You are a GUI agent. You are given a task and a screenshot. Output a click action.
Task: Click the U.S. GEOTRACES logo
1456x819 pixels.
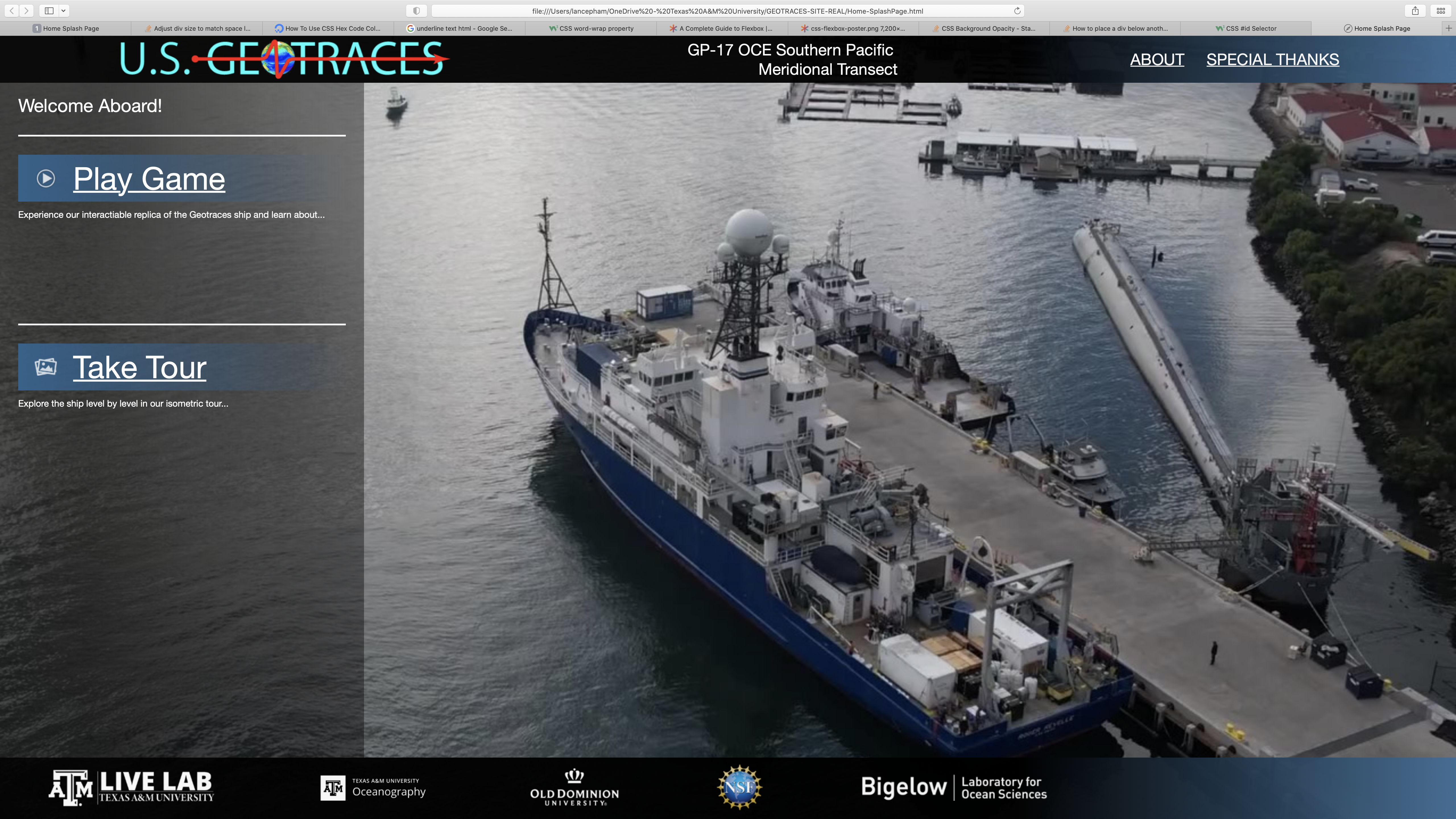point(283,59)
